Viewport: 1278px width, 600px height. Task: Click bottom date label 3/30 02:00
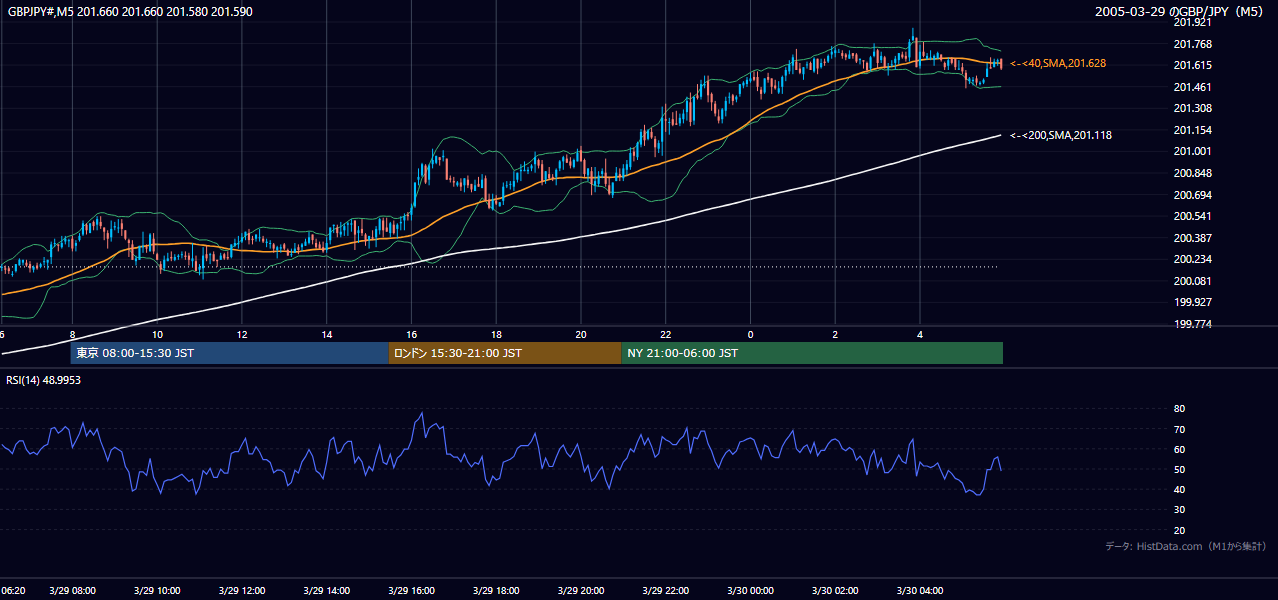[x=835, y=591]
